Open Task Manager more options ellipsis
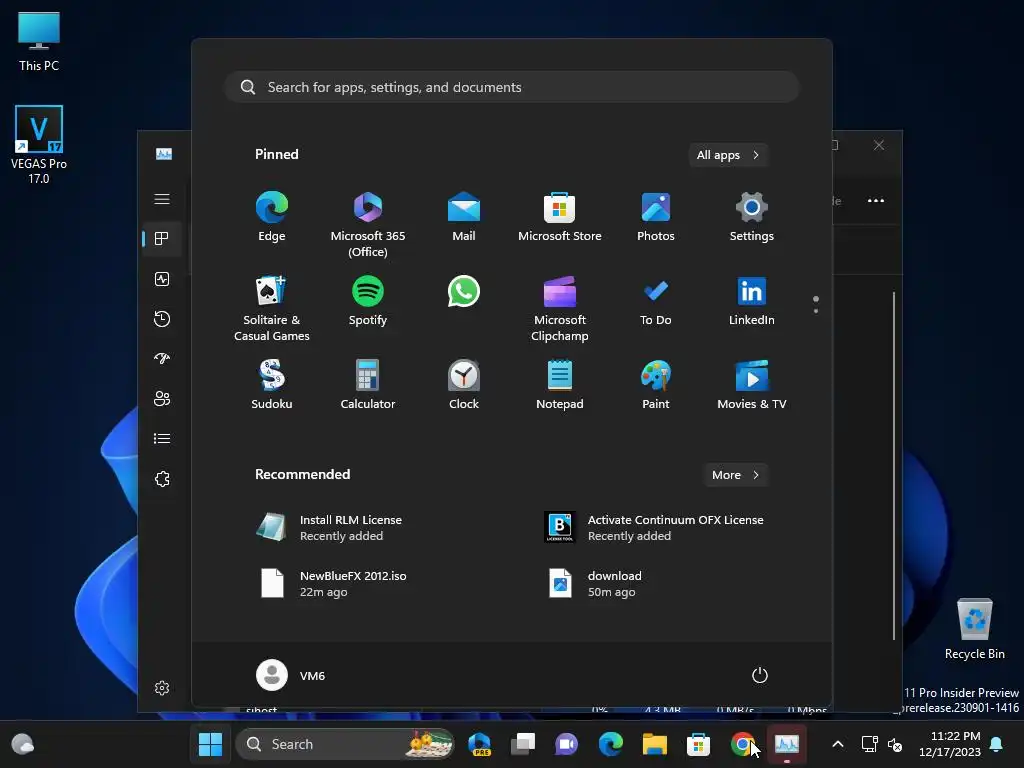The height and width of the screenshot is (768, 1024). (x=876, y=200)
